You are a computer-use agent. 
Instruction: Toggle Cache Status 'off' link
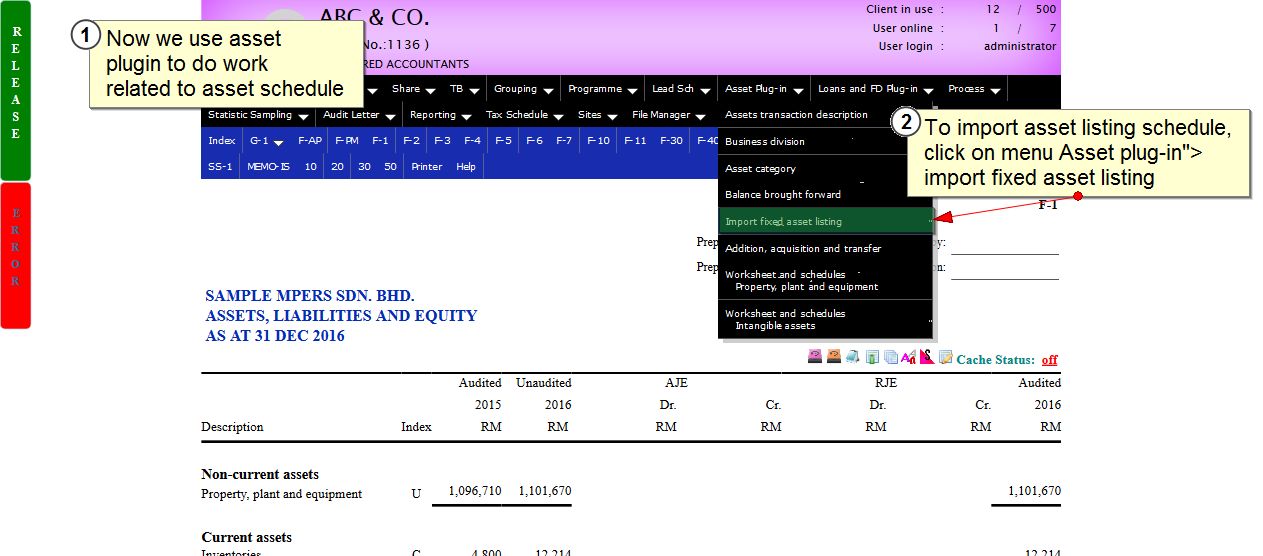(1049, 360)
